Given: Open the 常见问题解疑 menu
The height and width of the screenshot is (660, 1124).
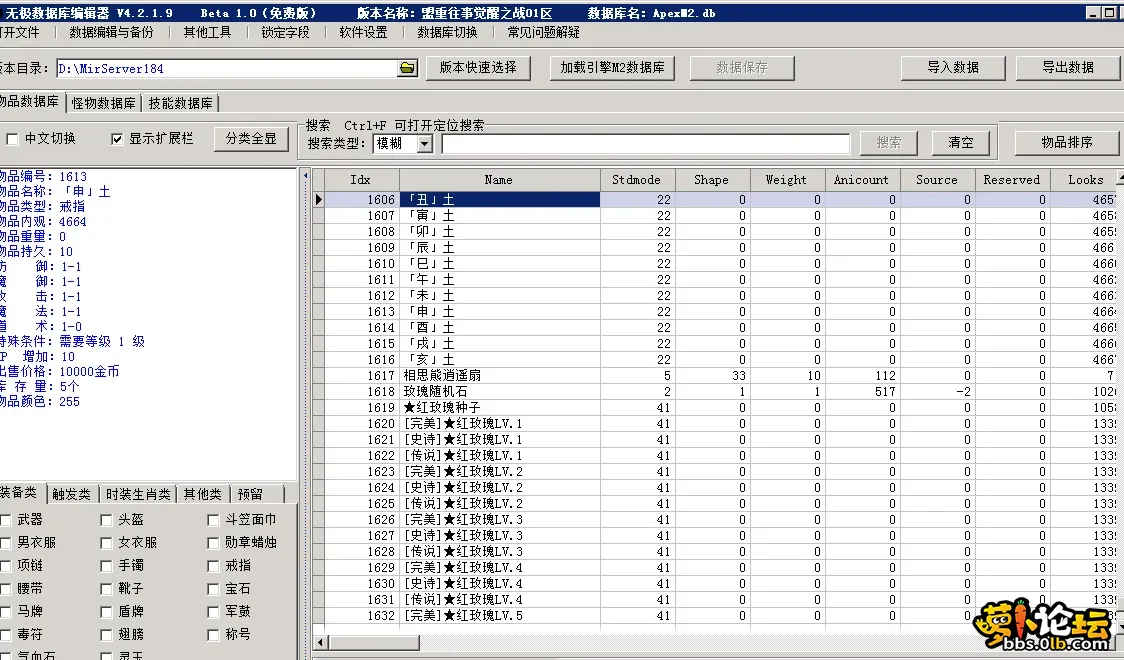Looking at the screenshot, I should [543, 32].
